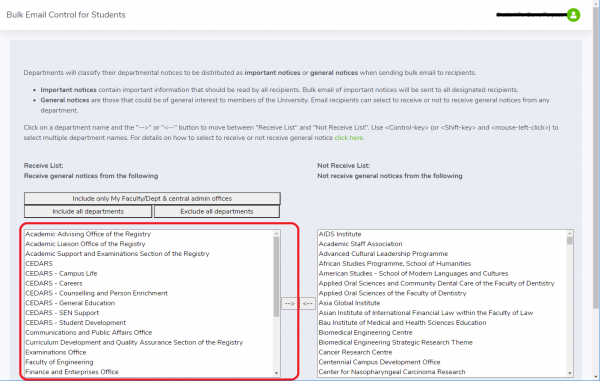Click 'Include only My Faculty/Dept & central admin offices'
Image resolution: width=600 pixels, height=381 pixels.
(152, 199)
